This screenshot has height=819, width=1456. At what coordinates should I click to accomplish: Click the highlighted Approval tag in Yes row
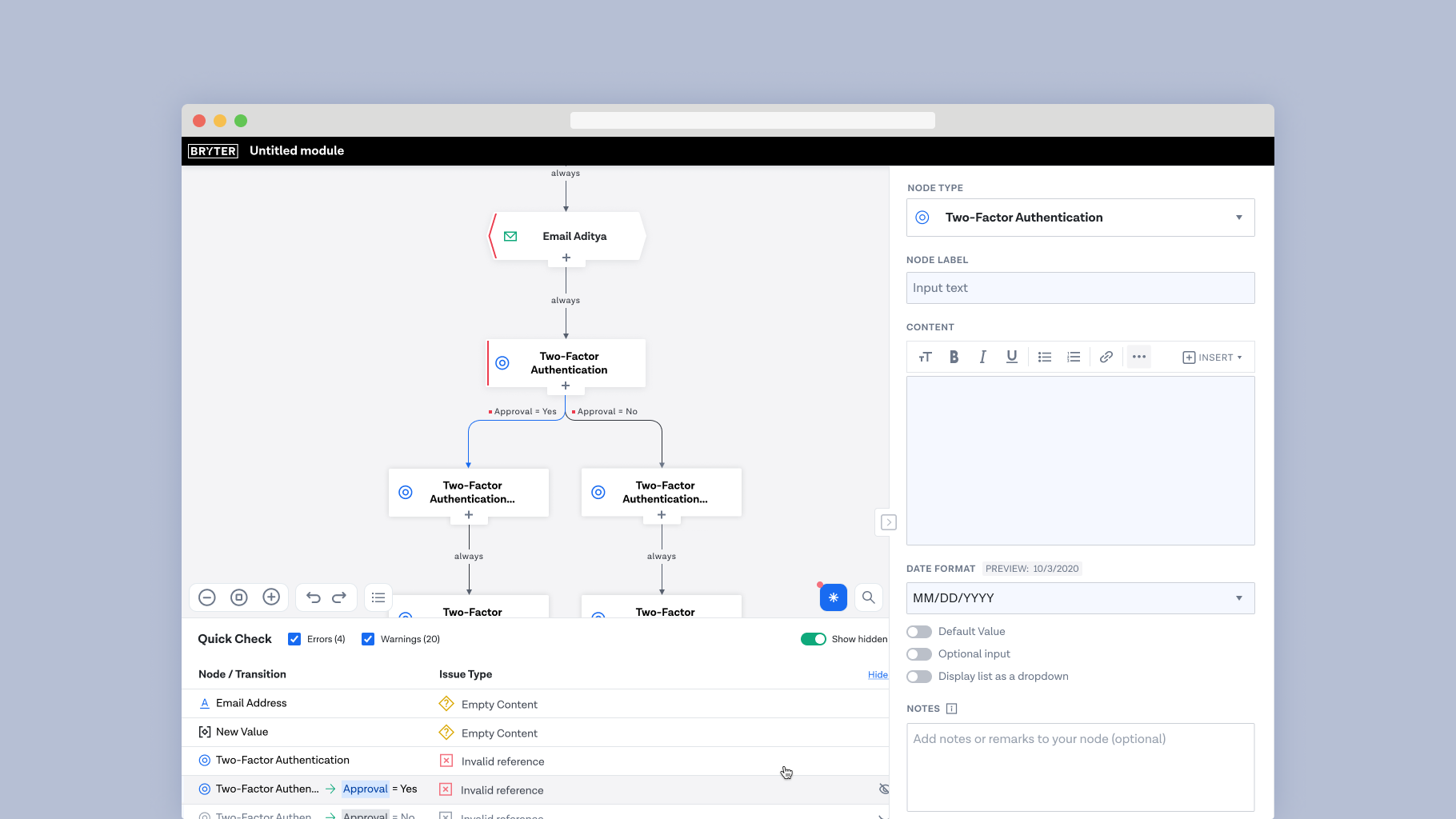pyautogui.click(x=366, y=789)
